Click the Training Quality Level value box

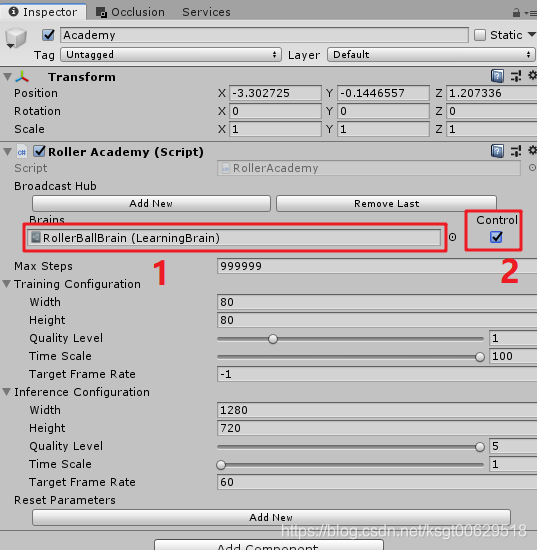[513, 338]
